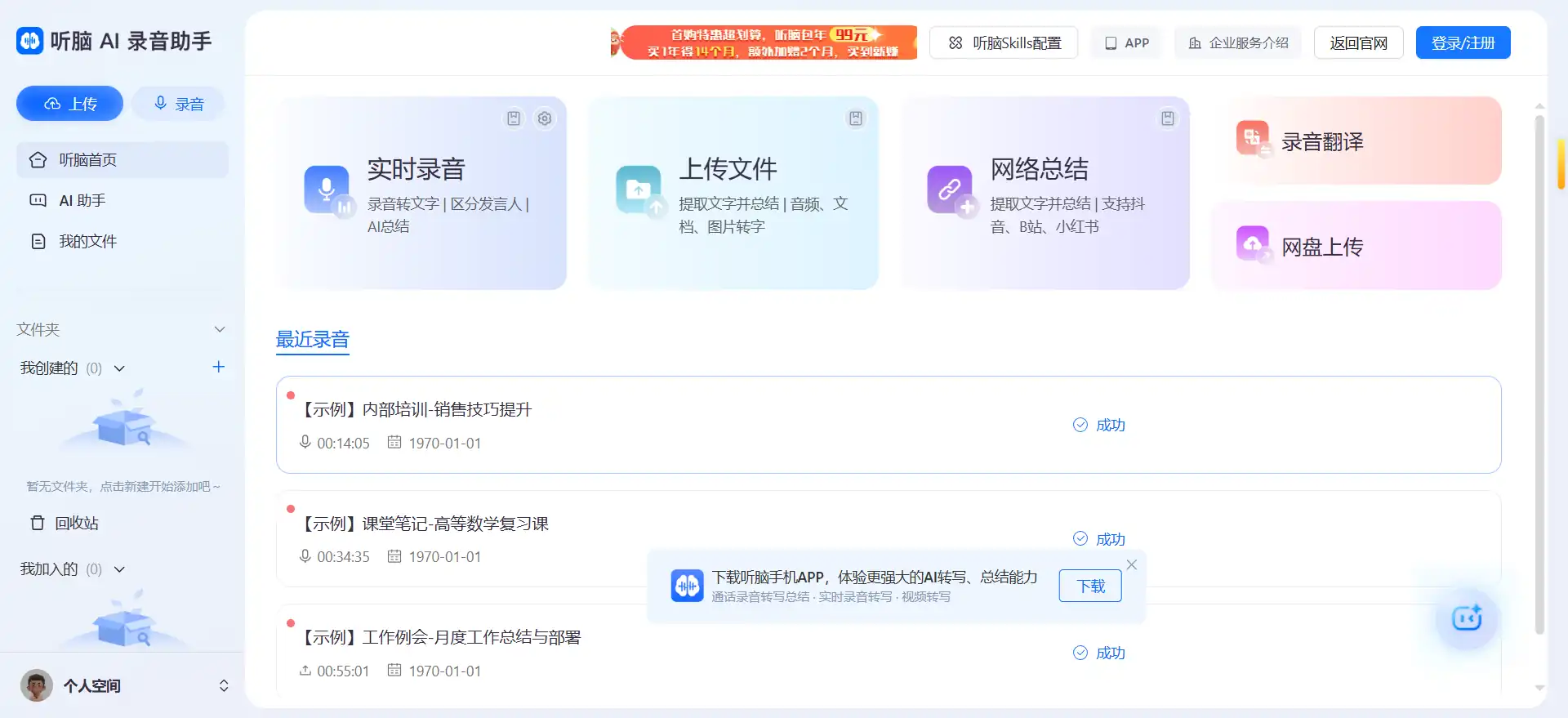Open settings gear on 实时录音 card
This screenshot has height=718, width=1568.
coord(545,118)
